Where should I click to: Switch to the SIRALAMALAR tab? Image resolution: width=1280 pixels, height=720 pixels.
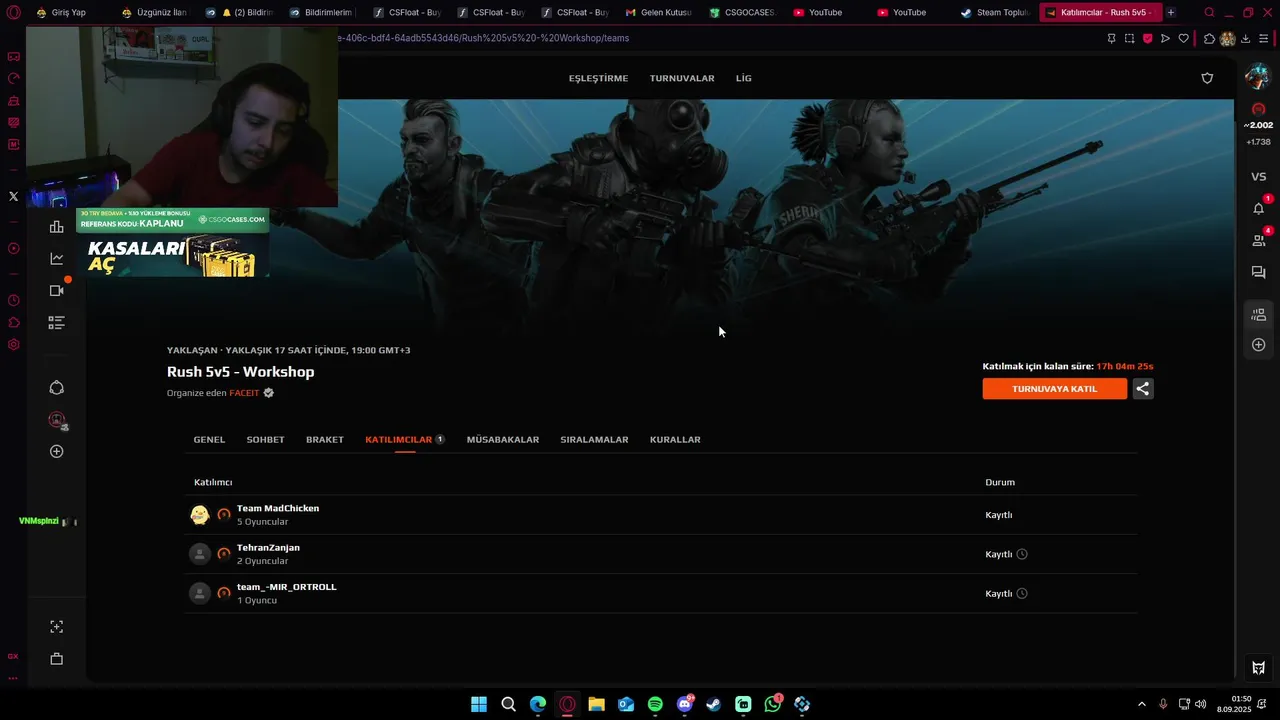594,439
